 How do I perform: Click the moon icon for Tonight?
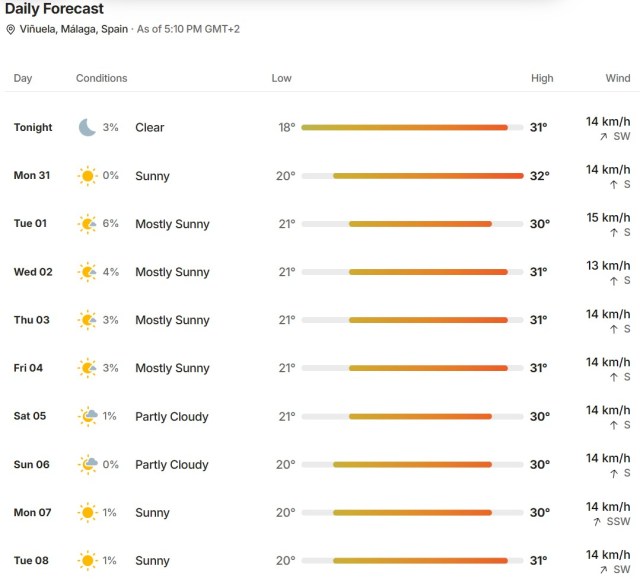point(87,127)
